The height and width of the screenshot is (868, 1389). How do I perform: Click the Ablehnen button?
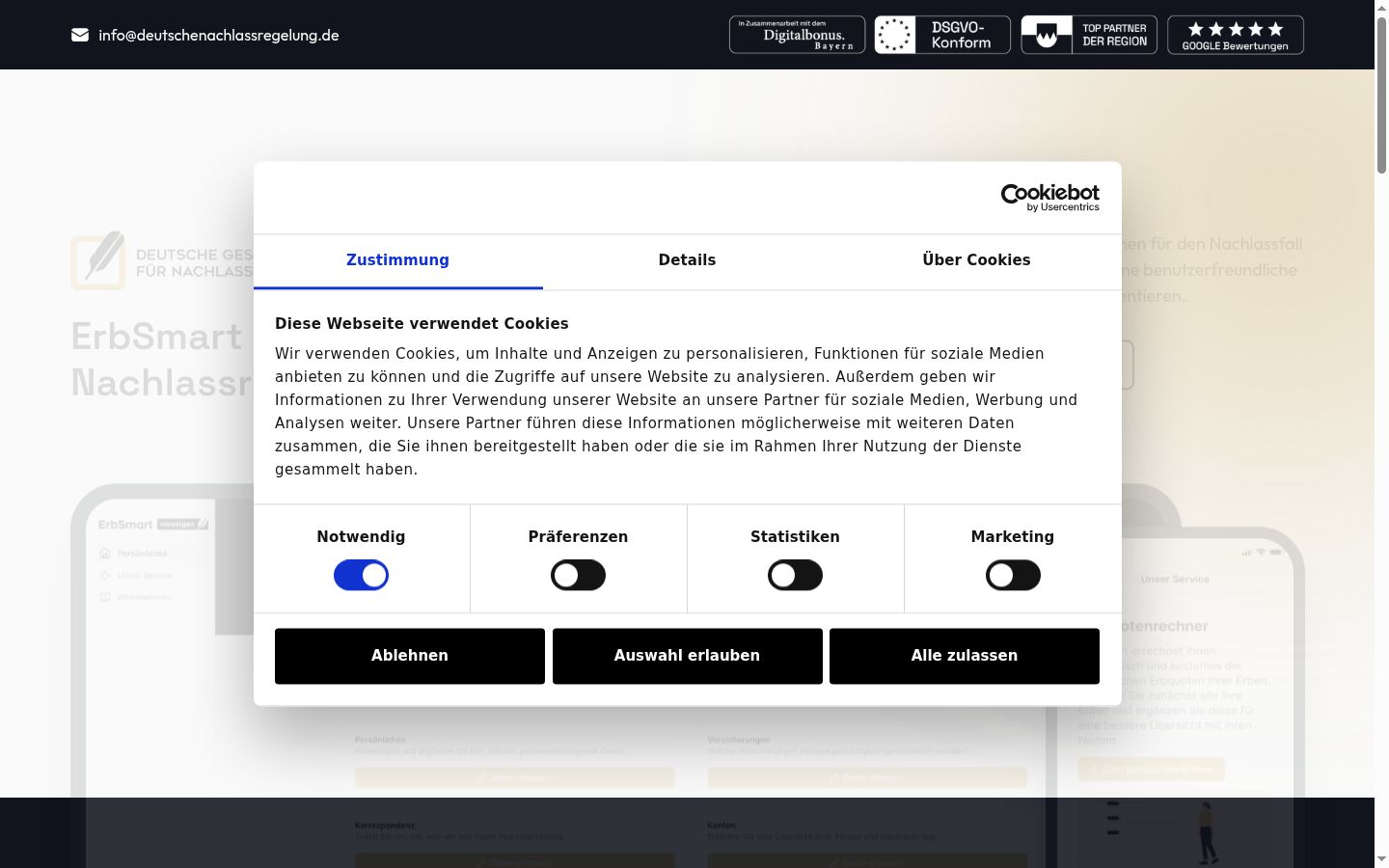[x=410, y=656]
